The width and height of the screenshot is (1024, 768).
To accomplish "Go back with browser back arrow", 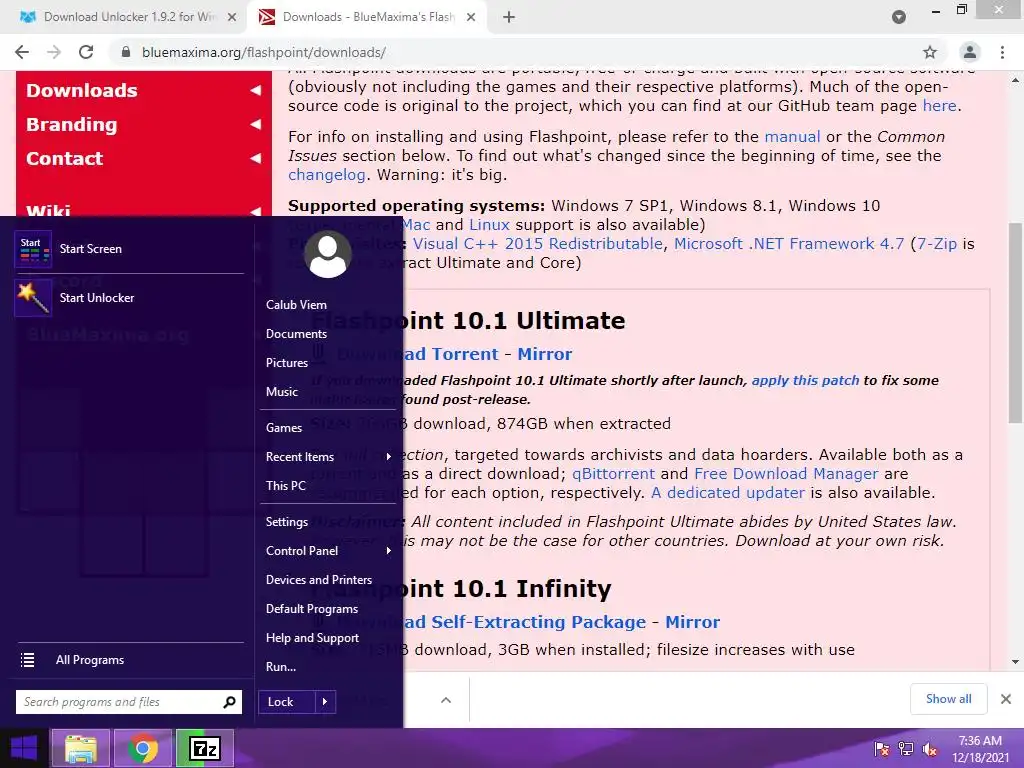I will [22, 52].
